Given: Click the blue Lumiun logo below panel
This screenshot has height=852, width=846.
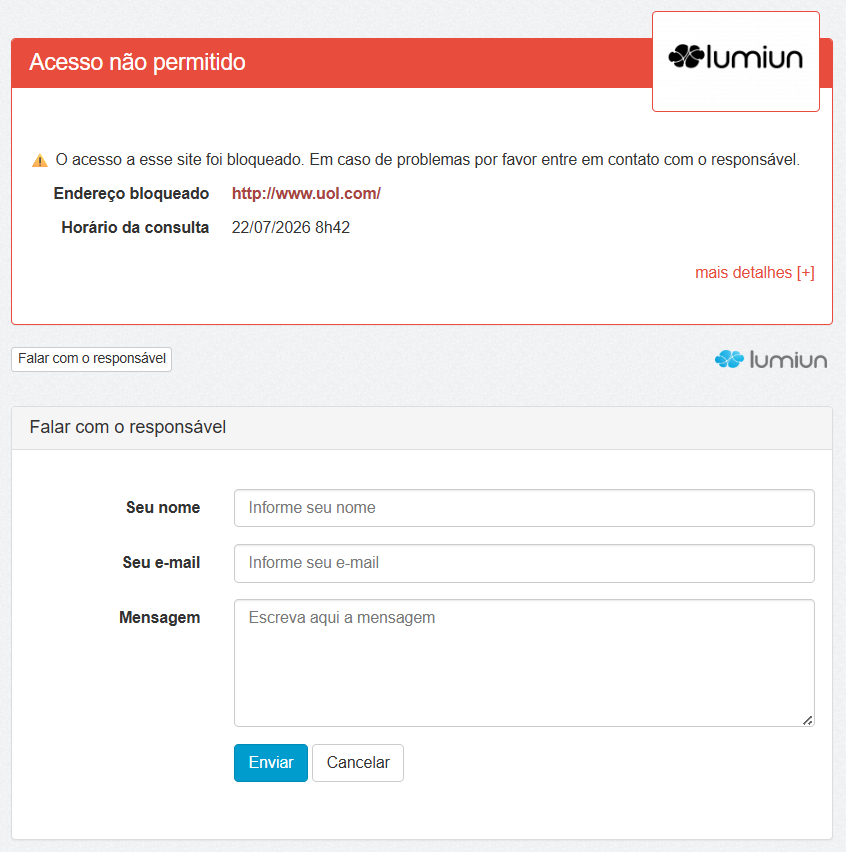Looking at the screenshot, I should (771, 360).
